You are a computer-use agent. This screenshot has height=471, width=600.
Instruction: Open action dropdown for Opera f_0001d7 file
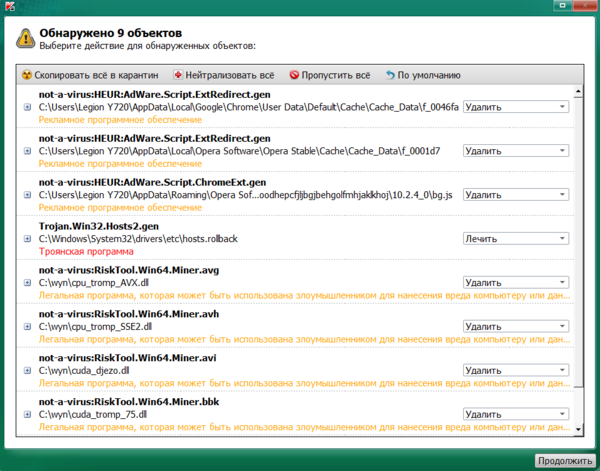[x=516, y=151]
